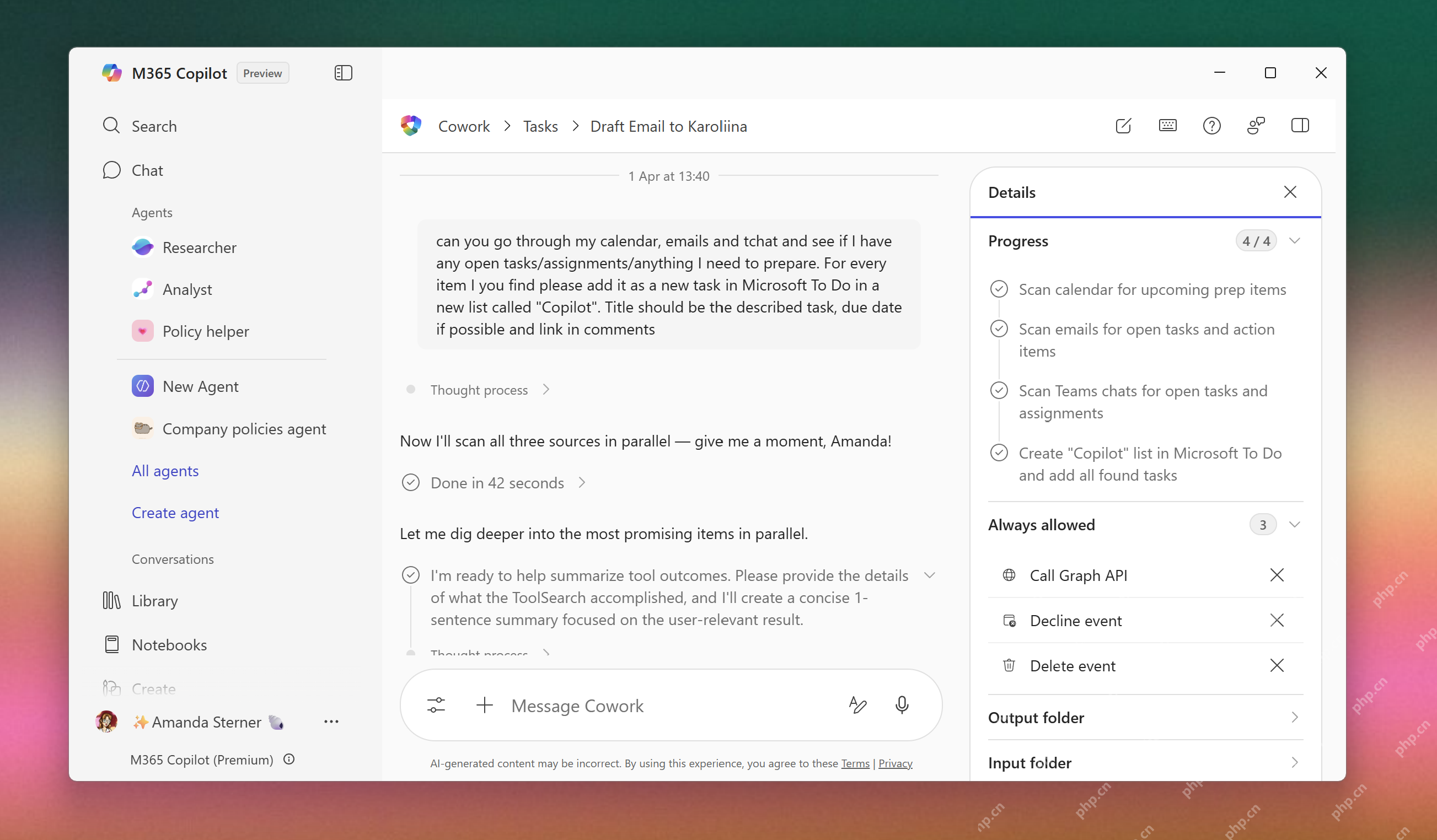Click the Create agent link
The width and height of the screenshot is (1437, 840).
click(x=175, y=513)
